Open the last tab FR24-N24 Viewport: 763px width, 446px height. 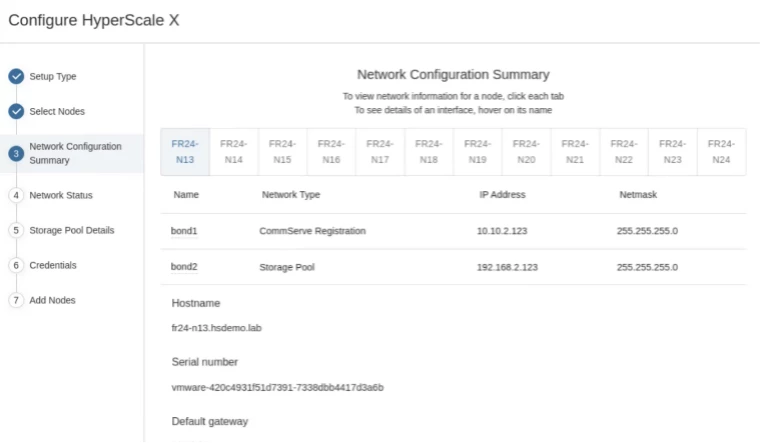(x=721, y=152)
